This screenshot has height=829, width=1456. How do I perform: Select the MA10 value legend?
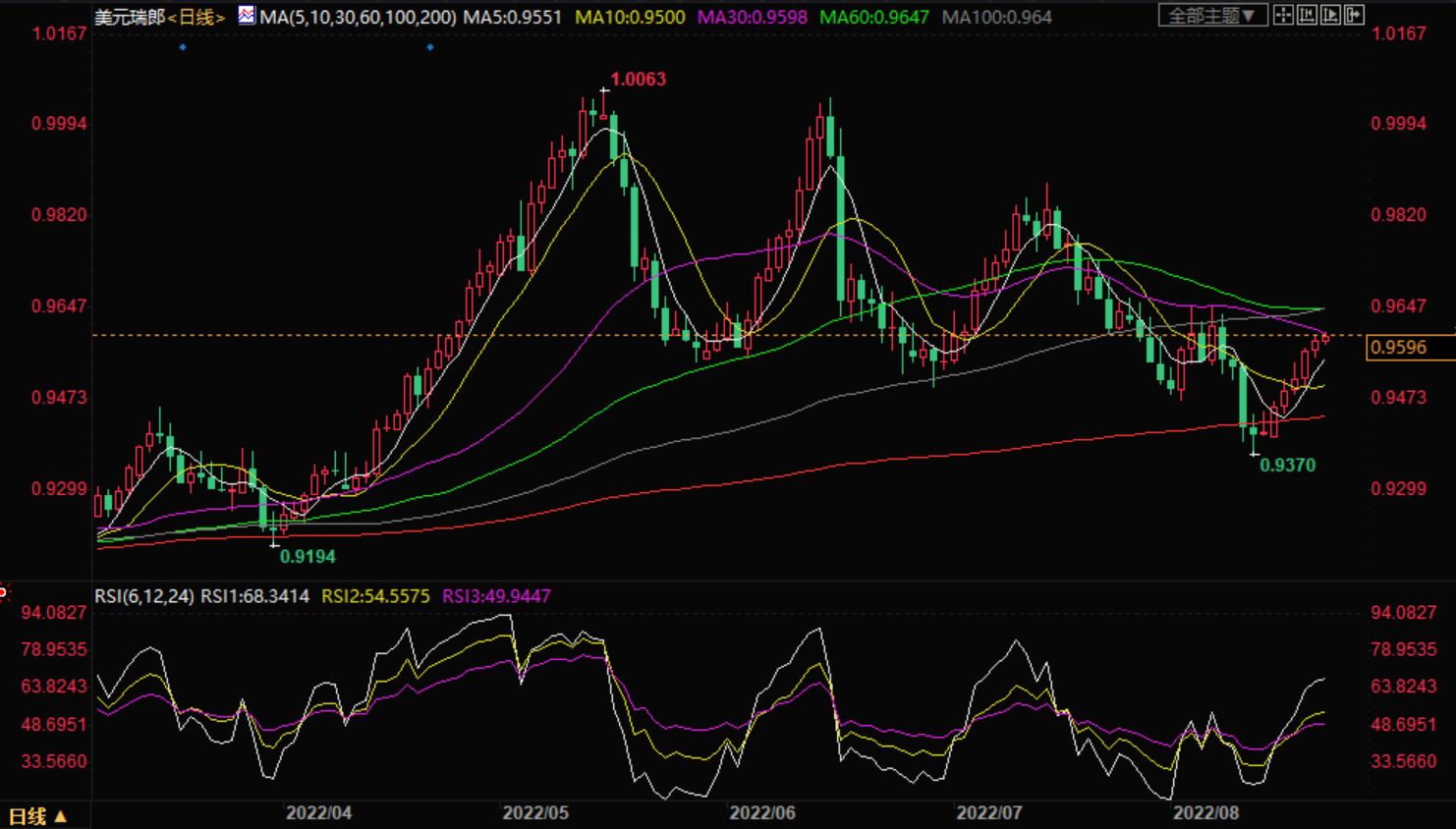pyautogui.click(x=630, y=18)
